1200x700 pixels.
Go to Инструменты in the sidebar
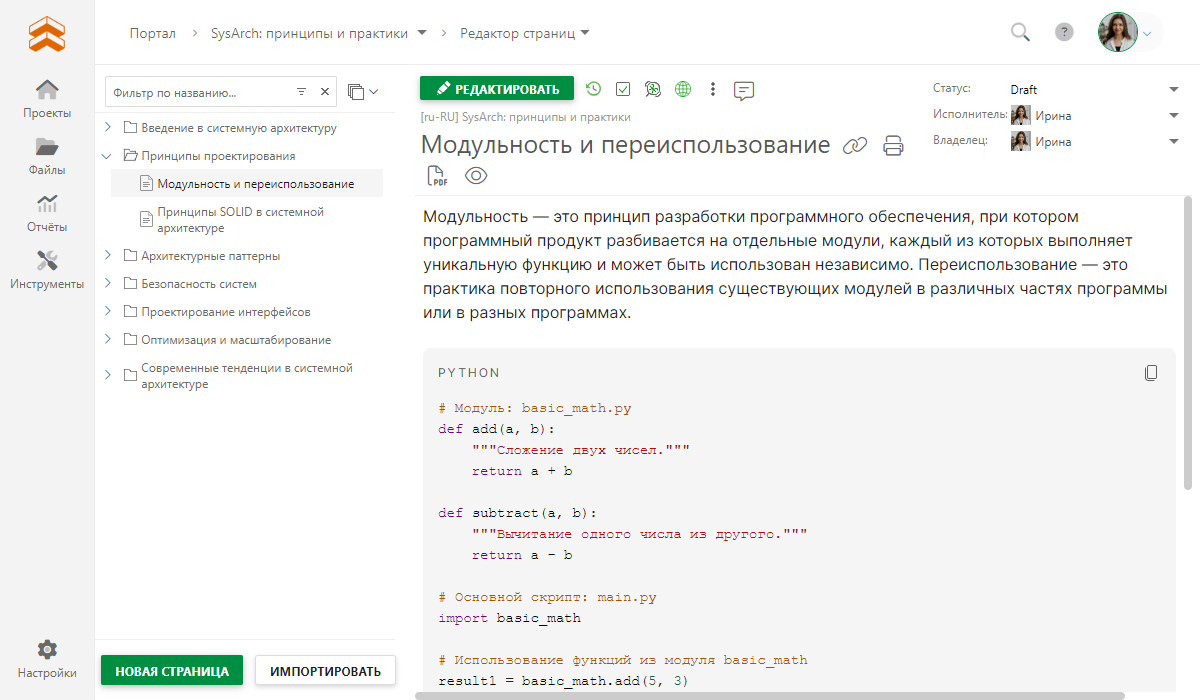click(47, 270)
